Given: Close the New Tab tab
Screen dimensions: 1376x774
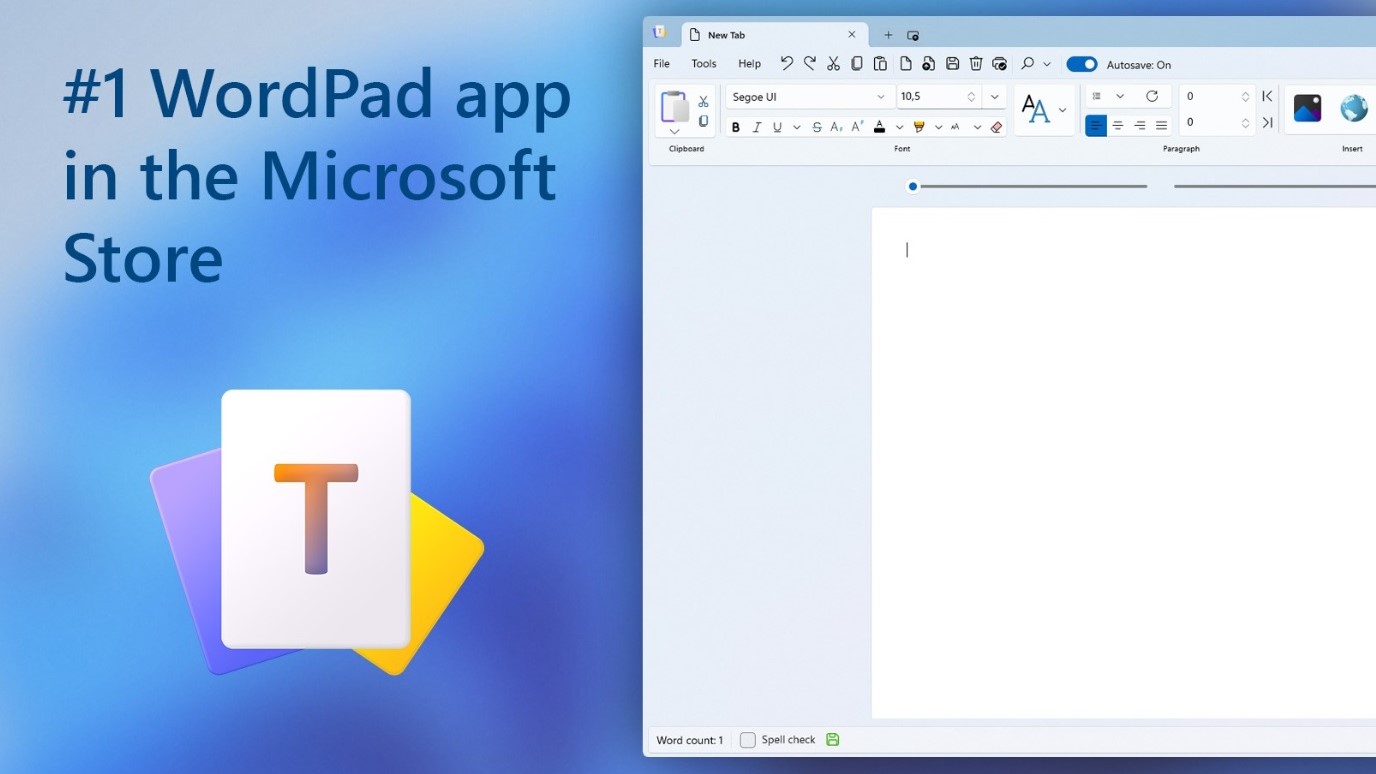Looking at the screenshot, I should (x=852, y=35).
